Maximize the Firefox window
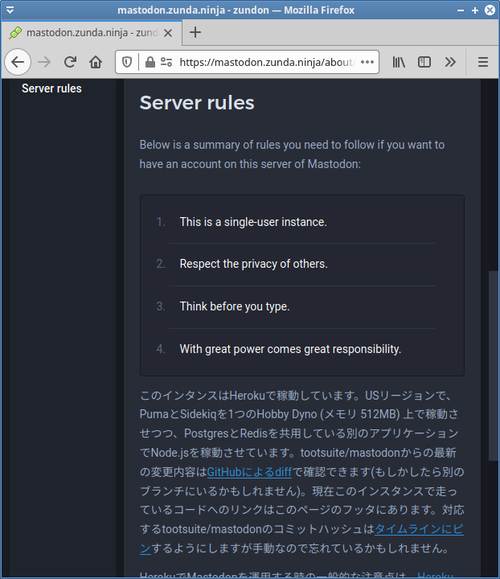Image resolution: width=500 pixels, height=579 pixels. pyautogui.click(x=475, y=10)
